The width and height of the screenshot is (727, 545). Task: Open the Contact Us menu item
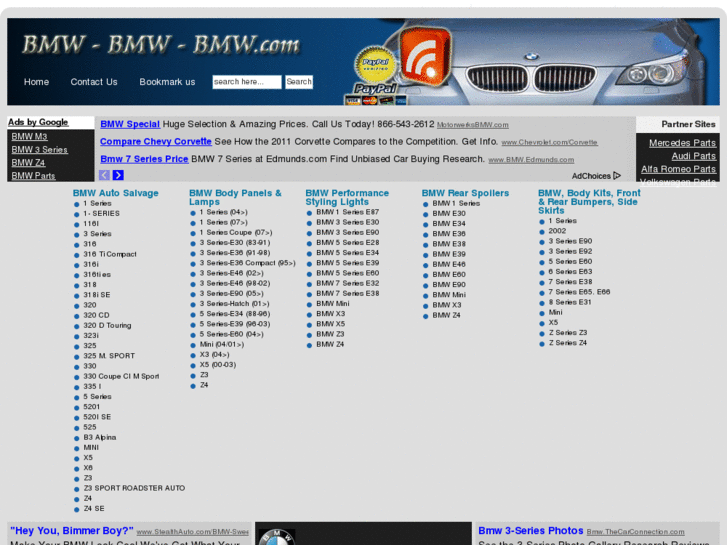[94, 82]
